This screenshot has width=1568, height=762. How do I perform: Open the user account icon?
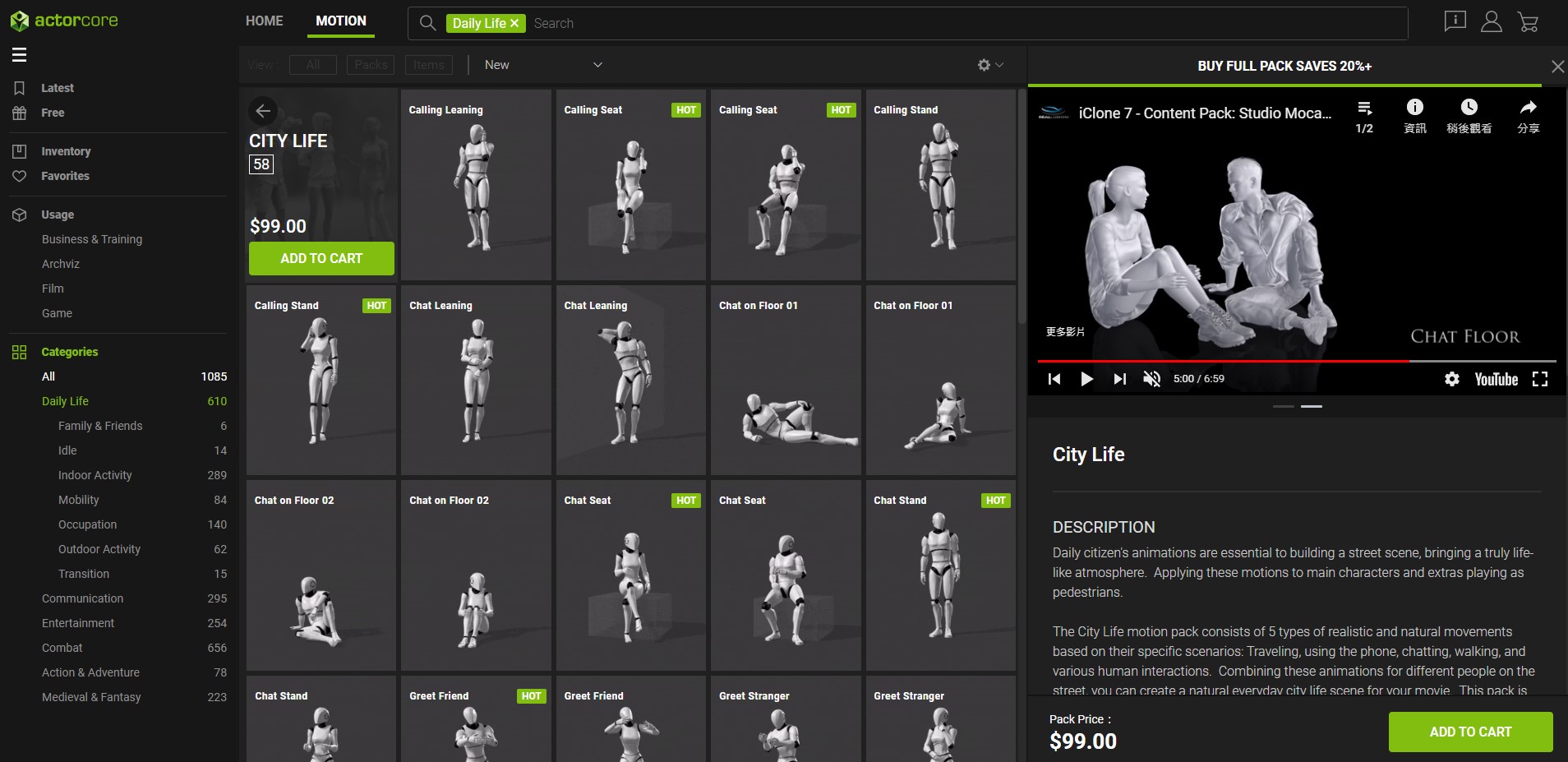tap(1491, 22)
